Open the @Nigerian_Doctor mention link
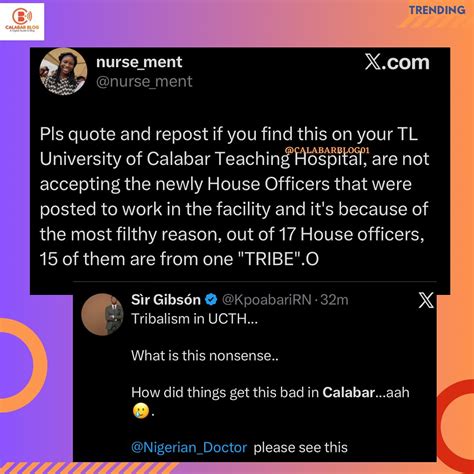Screen dimensions: 474x474 pos(189,447)
